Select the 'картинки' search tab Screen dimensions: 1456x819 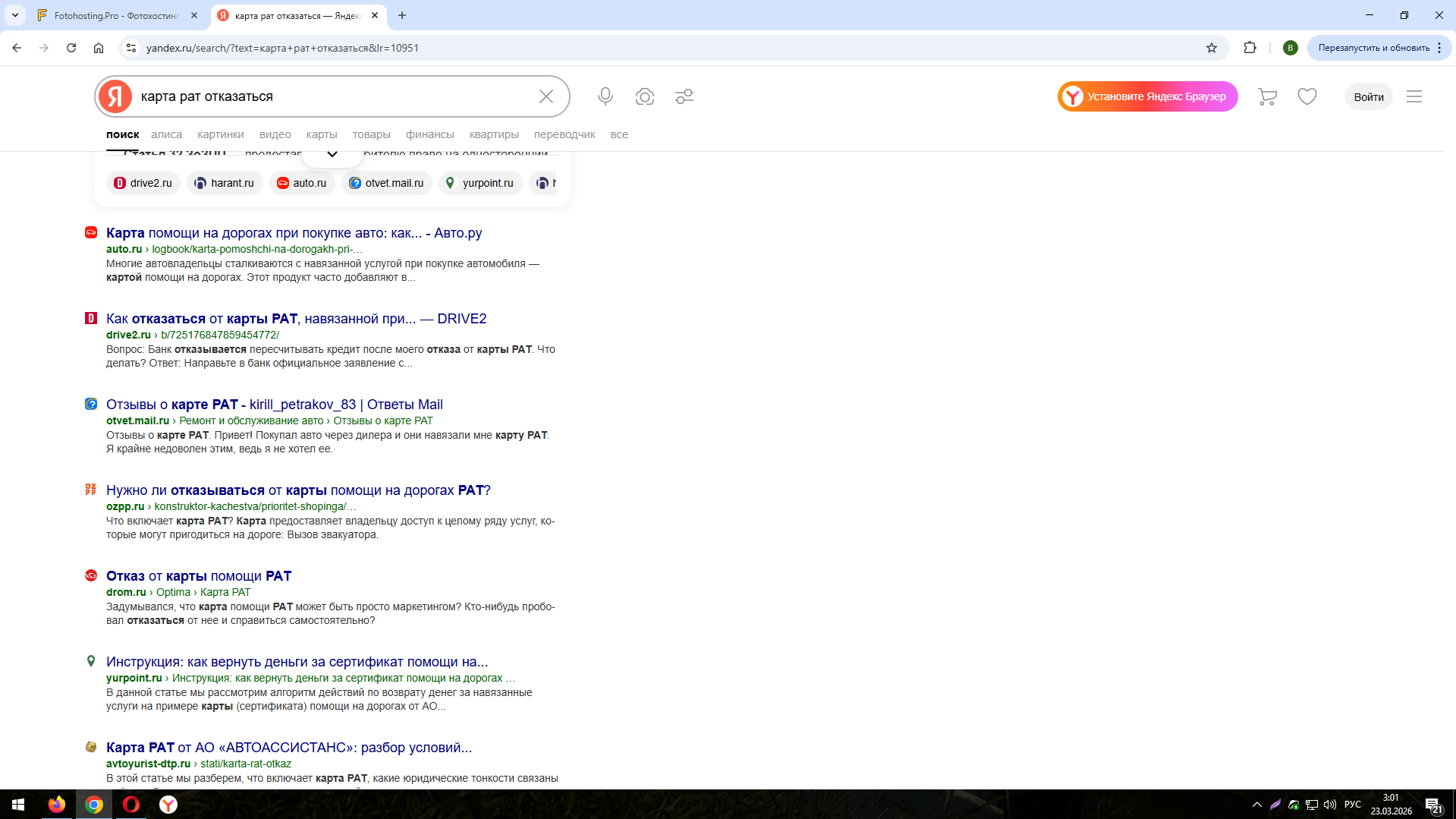point(221,134)
